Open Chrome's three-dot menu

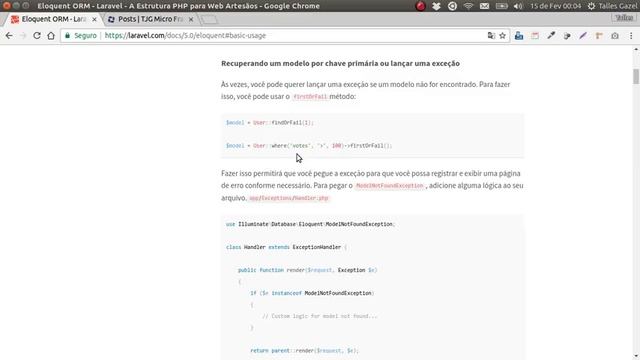[631, 36]
